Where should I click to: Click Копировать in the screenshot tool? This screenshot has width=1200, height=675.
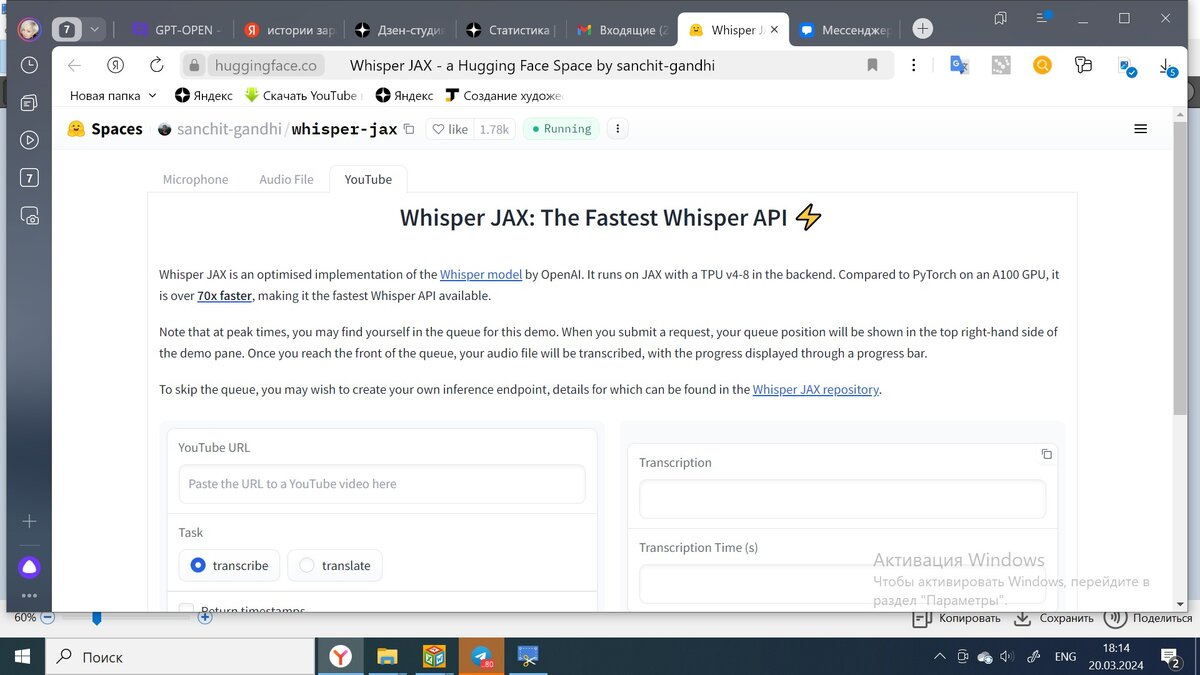957,618
